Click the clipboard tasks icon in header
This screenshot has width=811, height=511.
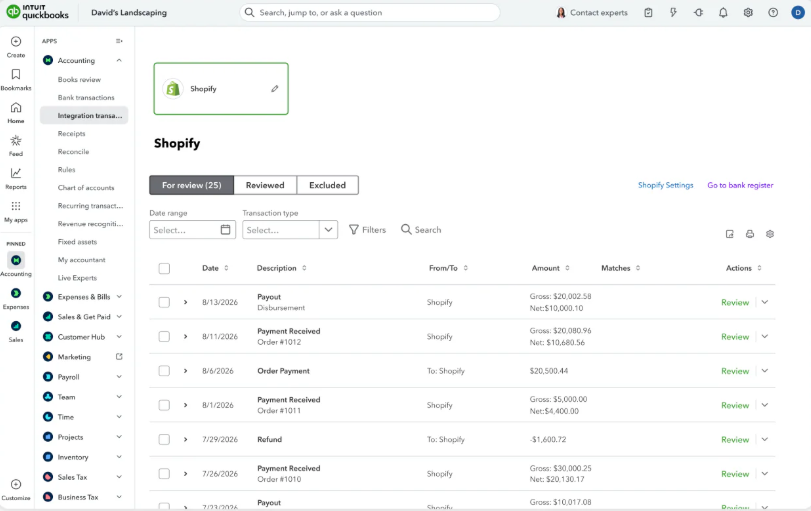pos(648,12)
